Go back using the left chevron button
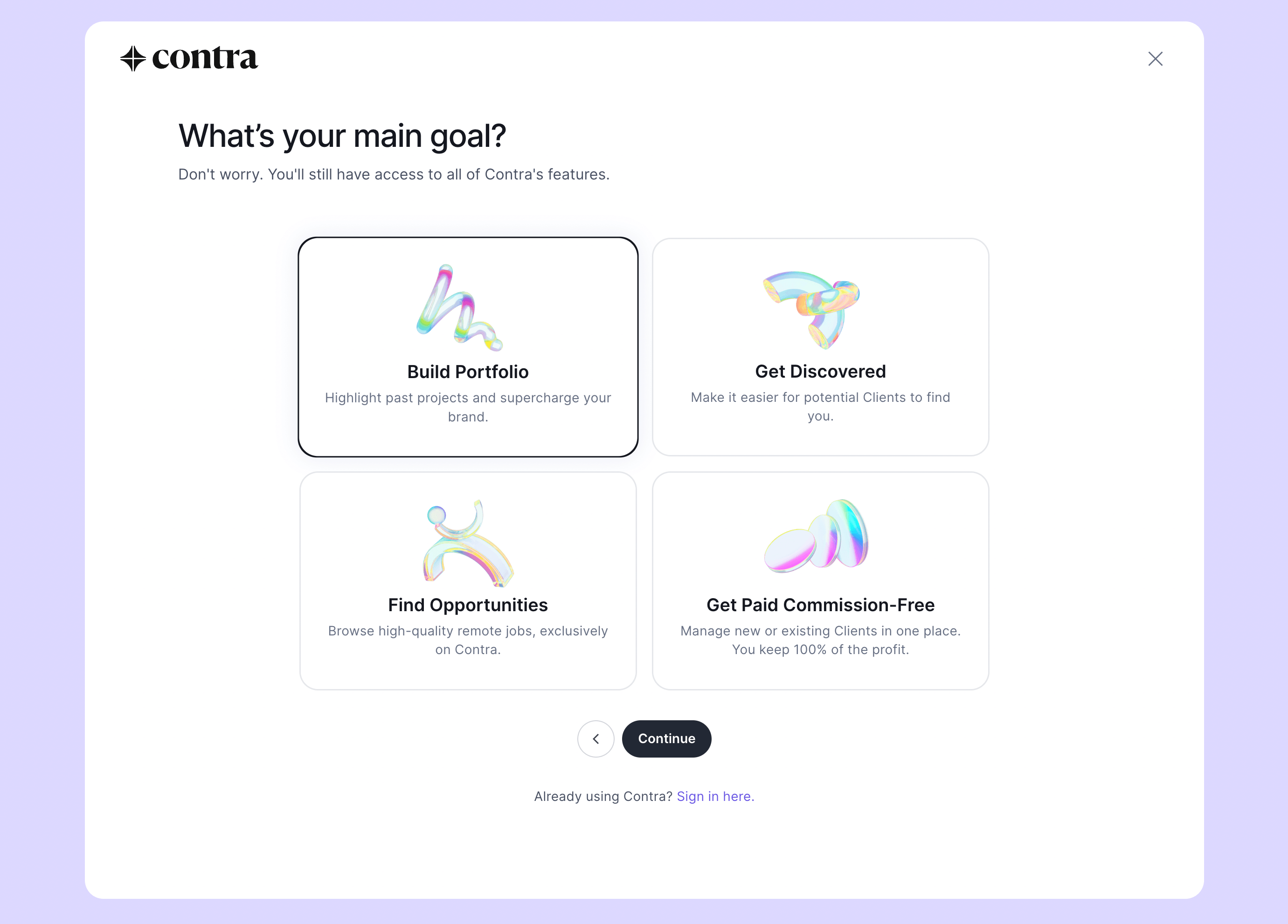The image size is (1288, 924). click(x=596, y=738)
